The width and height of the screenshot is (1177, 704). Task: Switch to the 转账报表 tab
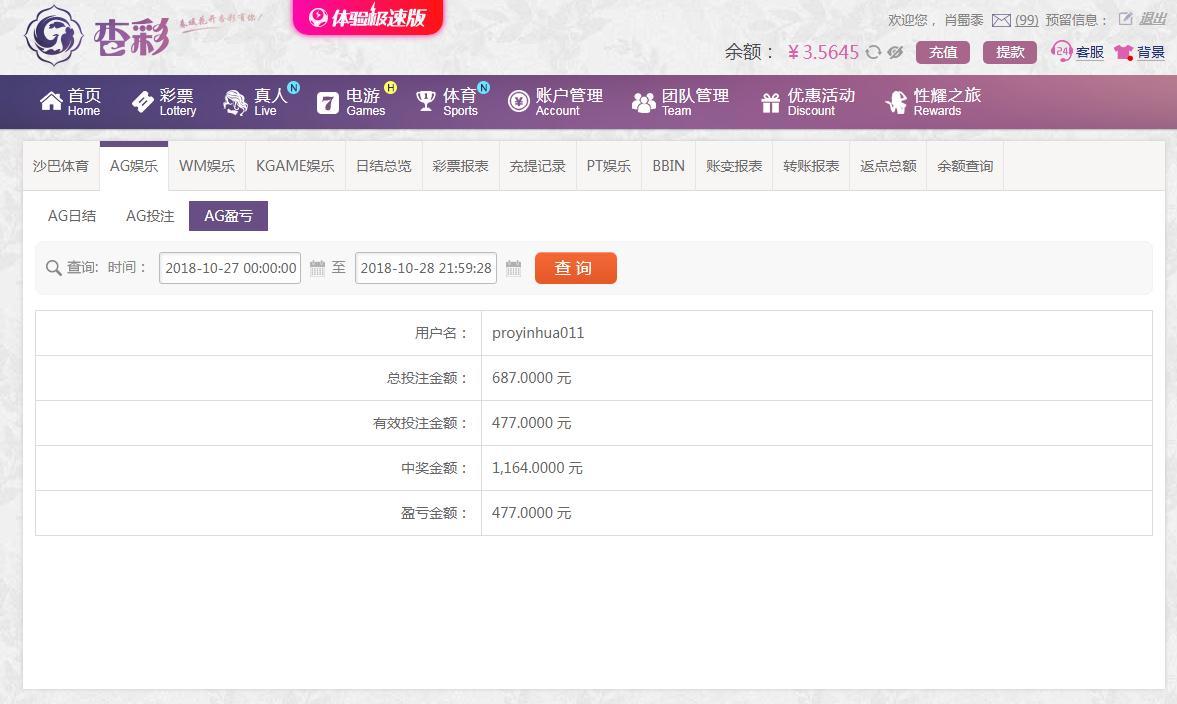pos(811,166)
